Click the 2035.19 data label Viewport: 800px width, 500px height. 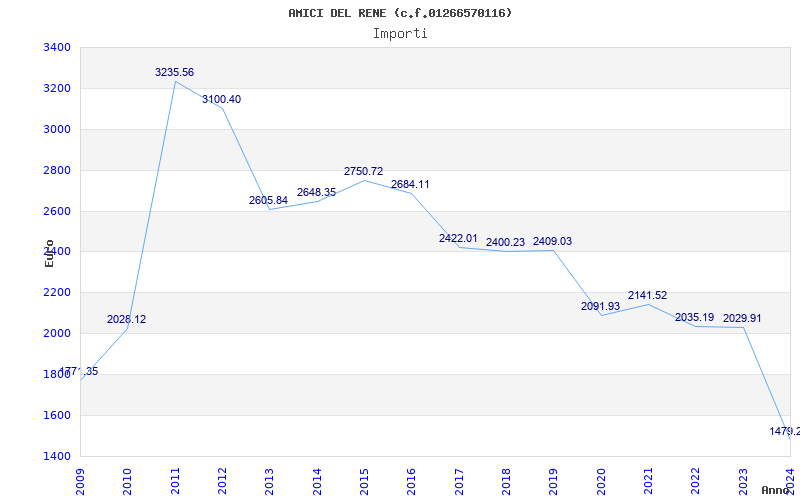click(694, 318)
